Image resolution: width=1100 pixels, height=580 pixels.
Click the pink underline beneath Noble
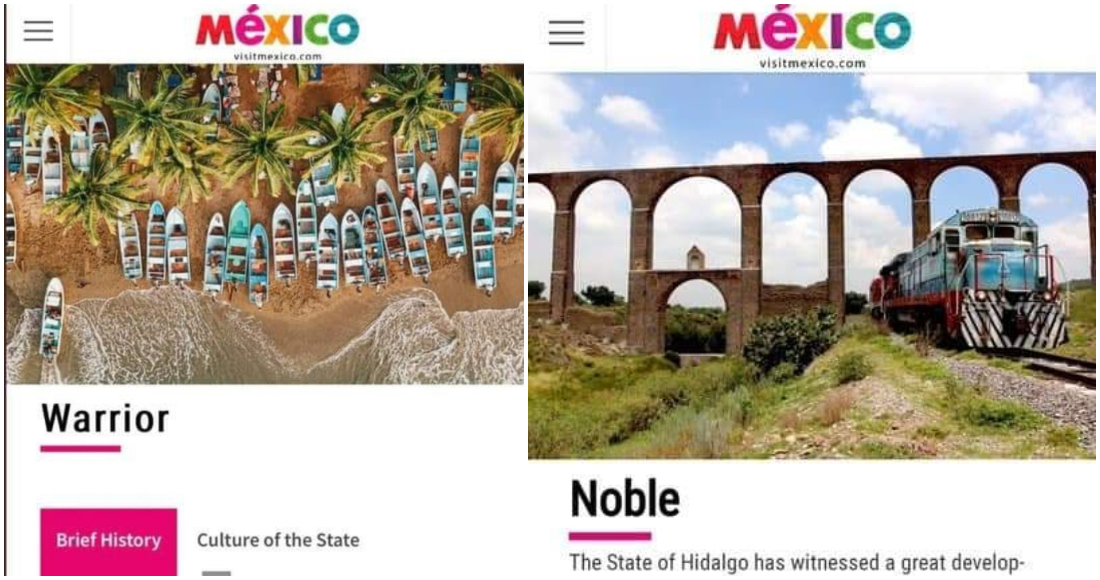610,537
